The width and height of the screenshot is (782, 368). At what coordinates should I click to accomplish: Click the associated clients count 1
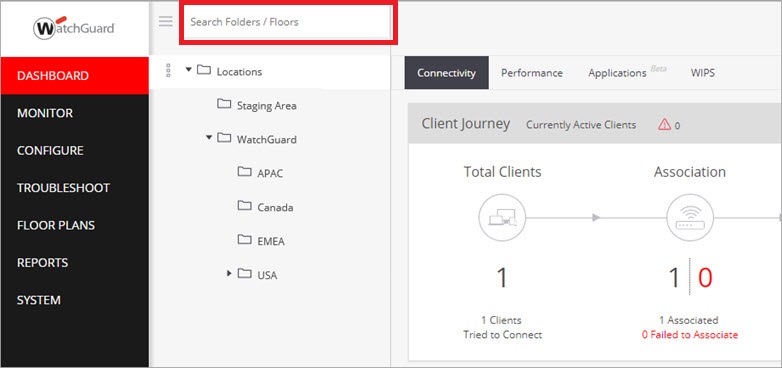coord(674,278)
